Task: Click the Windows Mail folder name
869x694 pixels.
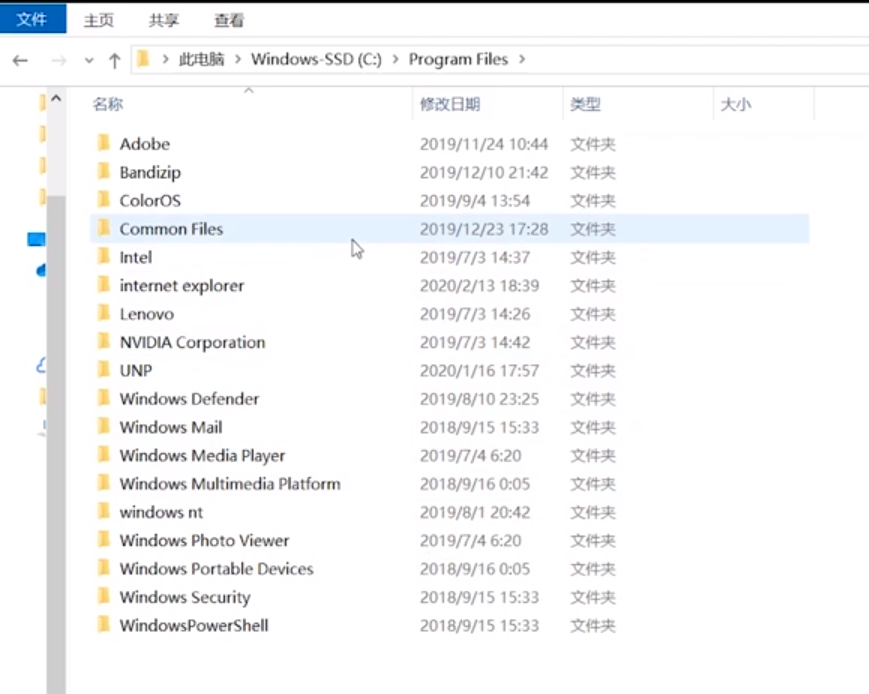Action: coord(171,427)
